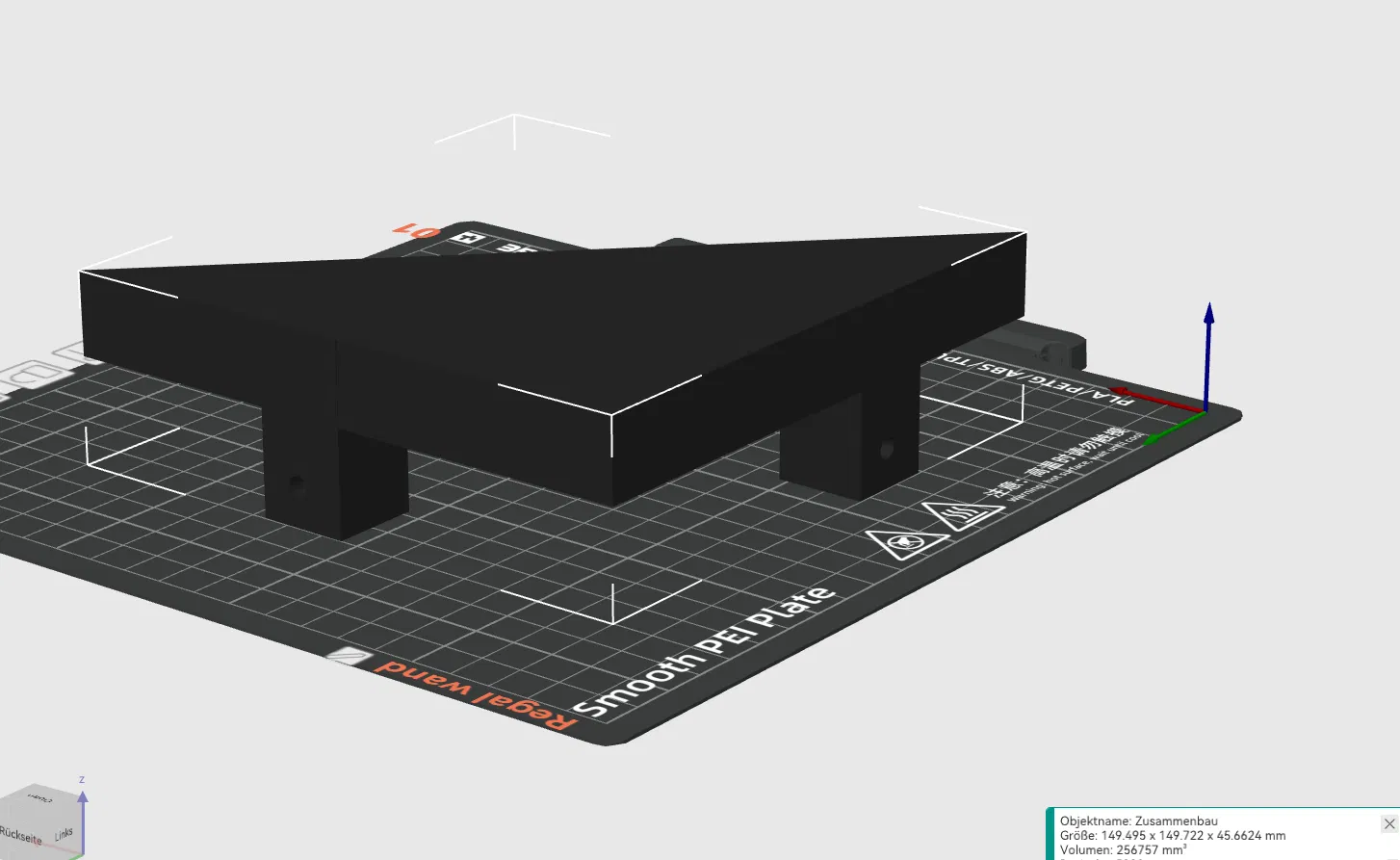1400x860 pixels.
Task: Click the Links face of the view cube
Action: 64,834
